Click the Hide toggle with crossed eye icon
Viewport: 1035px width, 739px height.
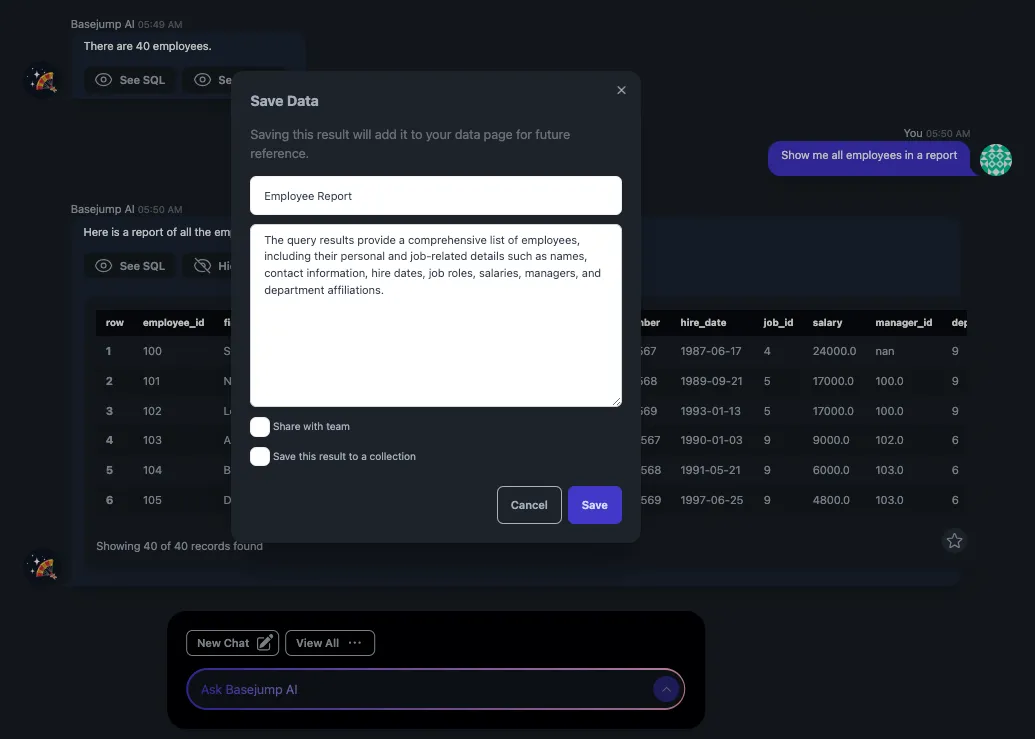(207, 266)
